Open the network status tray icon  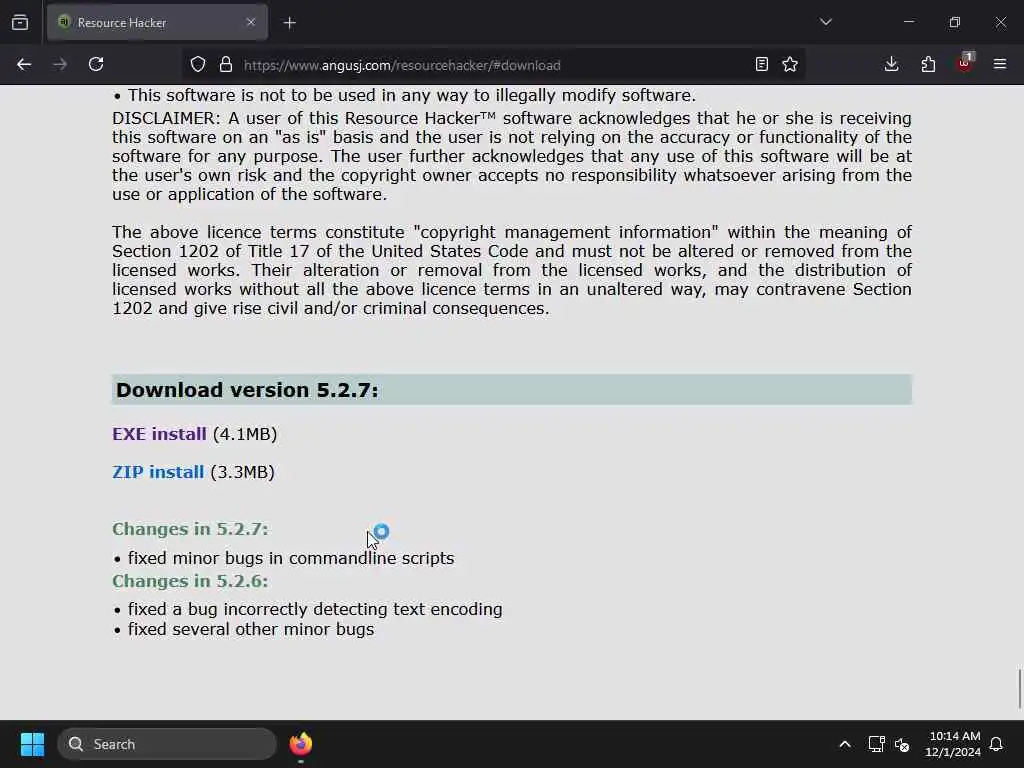pos(876,744)
